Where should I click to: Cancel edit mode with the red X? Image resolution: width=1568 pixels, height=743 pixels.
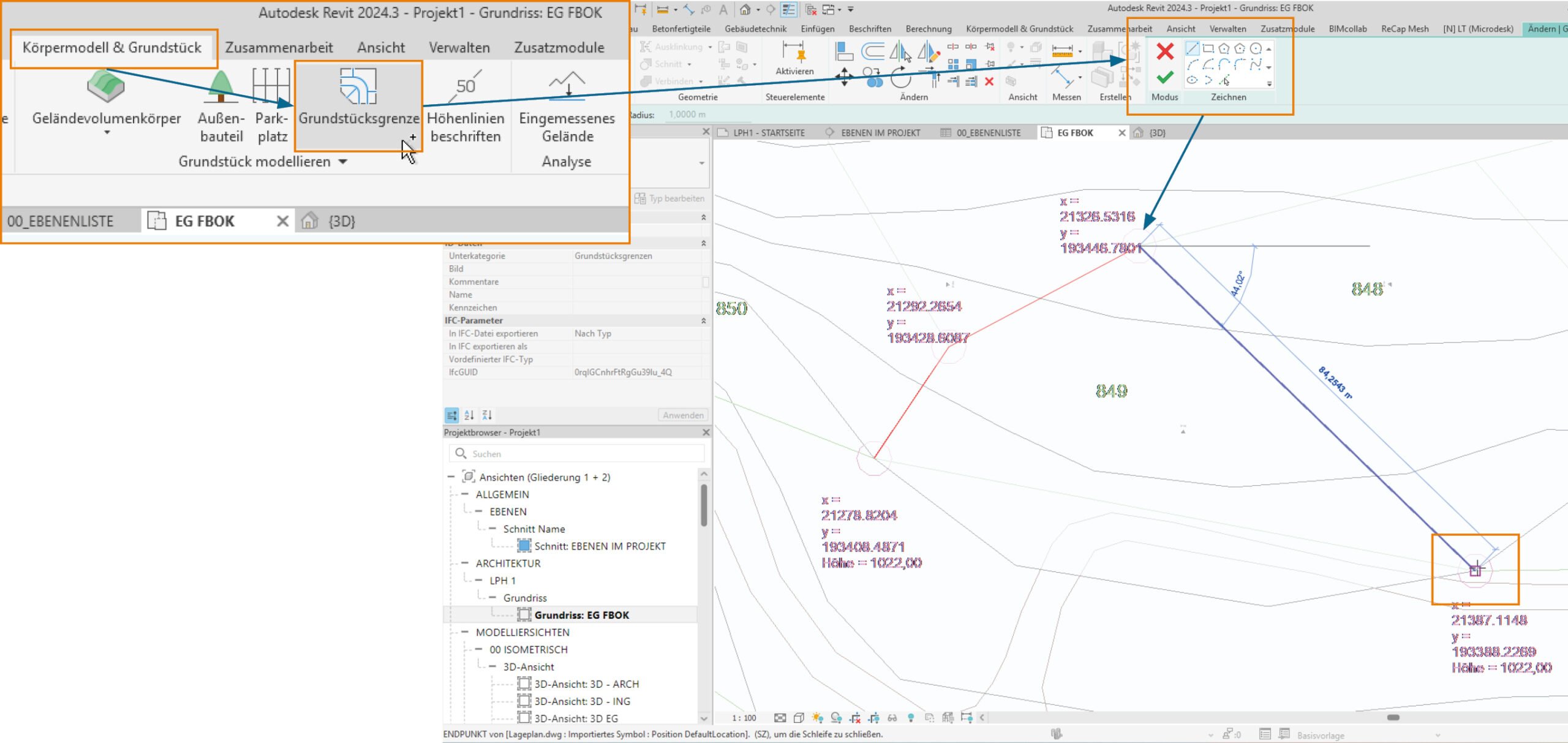coord(1164,51)
